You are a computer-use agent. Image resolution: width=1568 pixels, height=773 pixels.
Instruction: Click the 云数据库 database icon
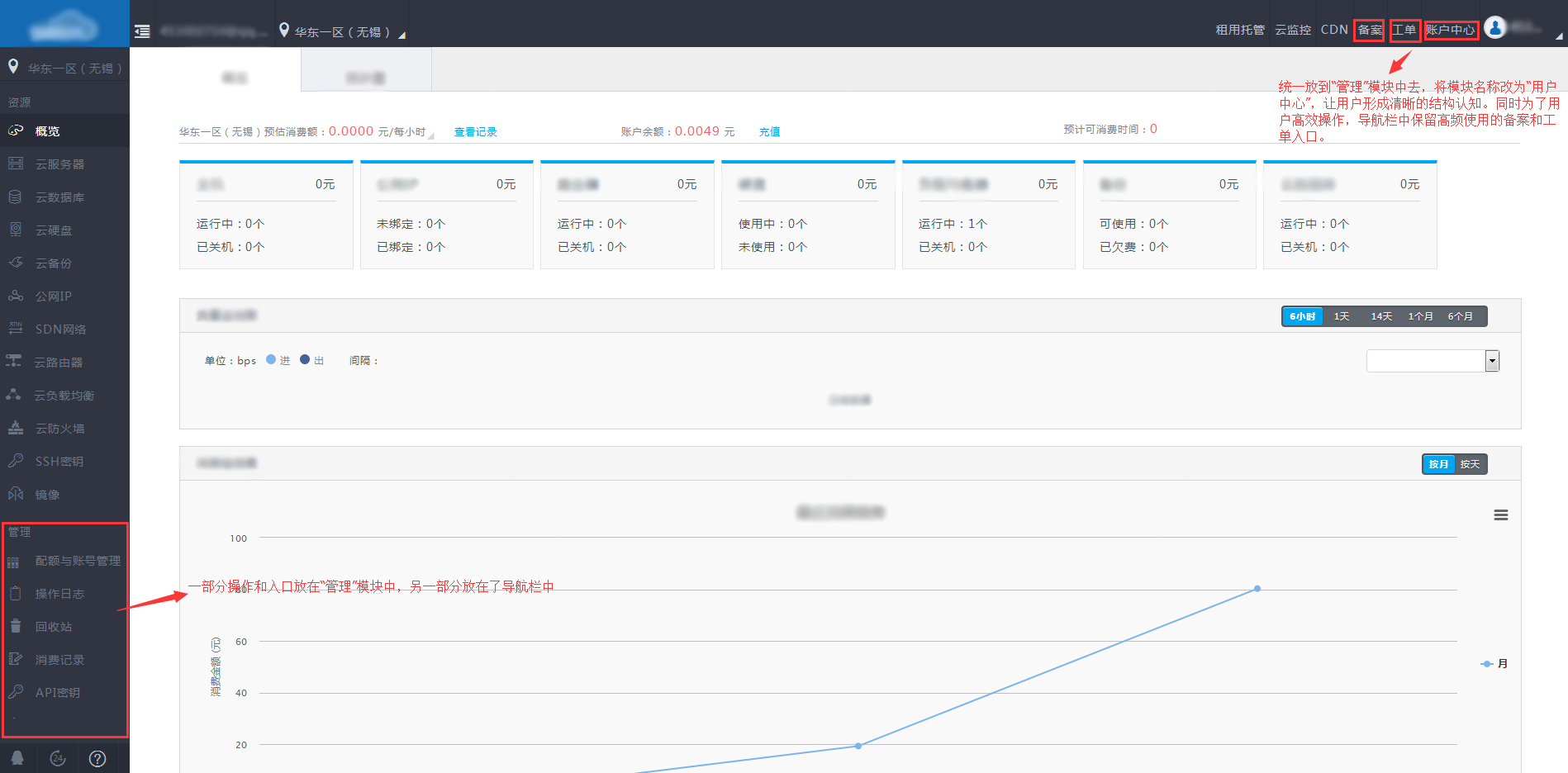(x=15, y=197)
